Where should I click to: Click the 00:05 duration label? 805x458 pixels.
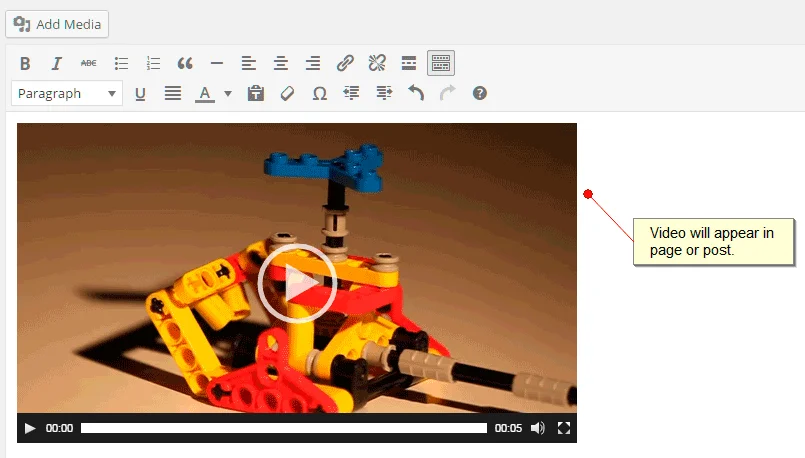[508, 428]
